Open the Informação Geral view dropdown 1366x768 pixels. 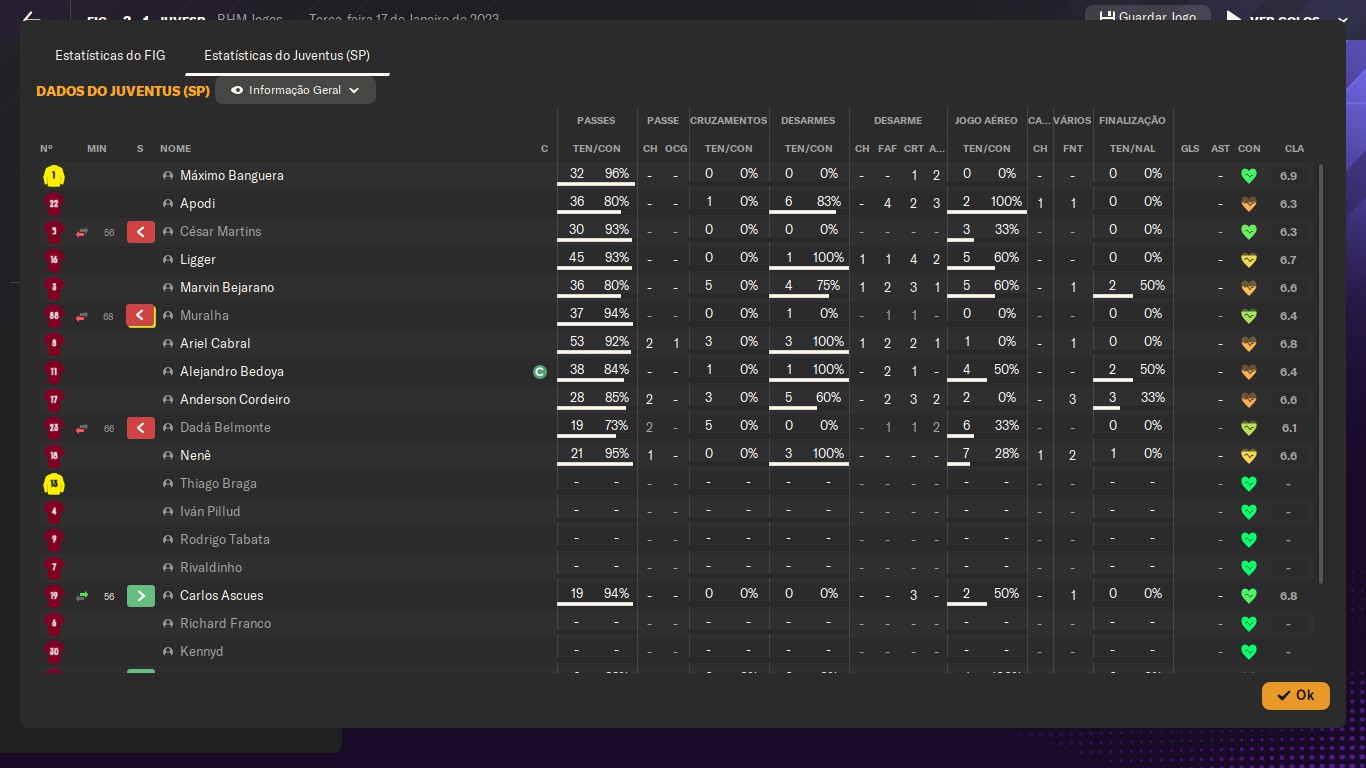tap(295, 90)
